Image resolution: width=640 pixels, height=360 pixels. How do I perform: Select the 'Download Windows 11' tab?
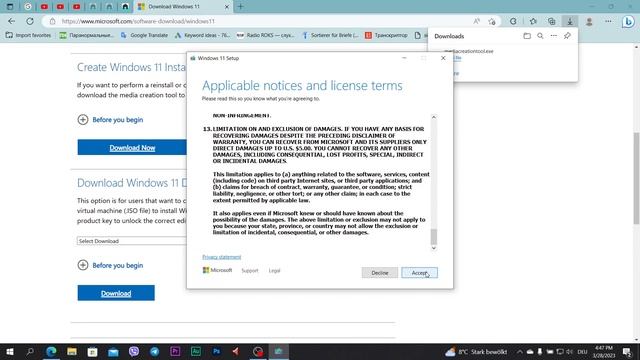point(183,7)
